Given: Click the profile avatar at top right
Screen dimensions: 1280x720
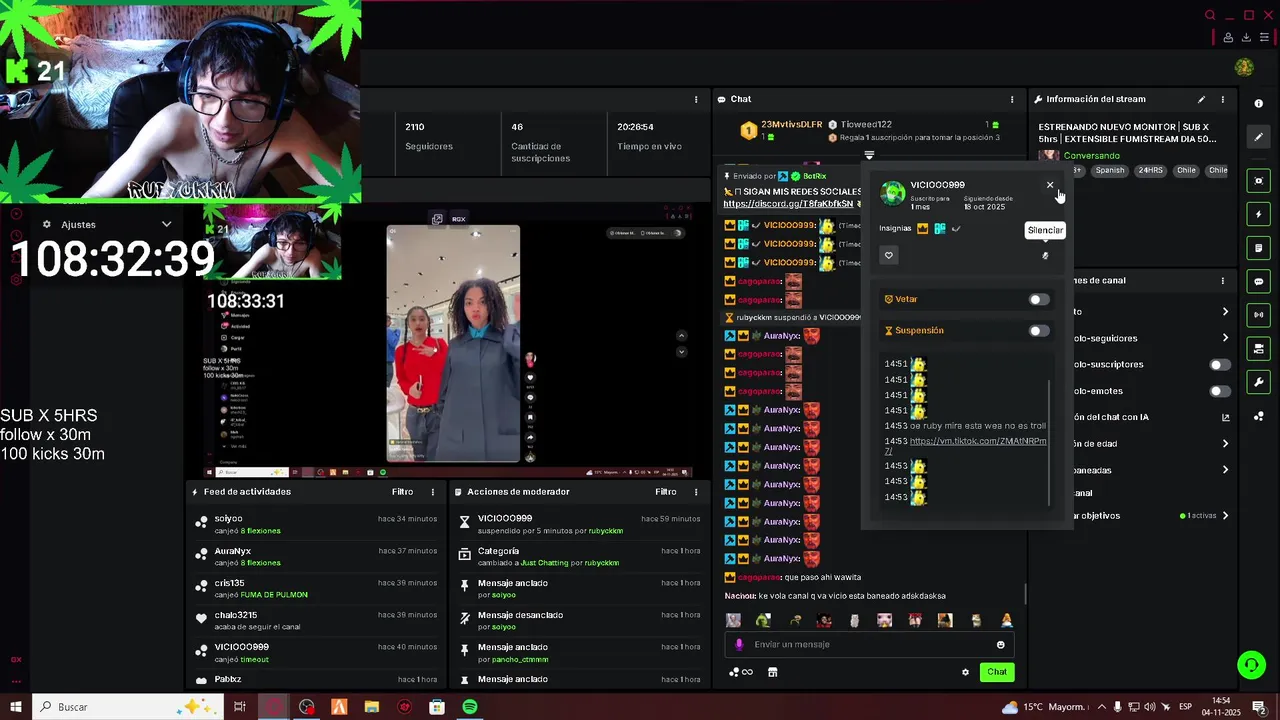Looking at the screenshot, I should point(1244,67).
